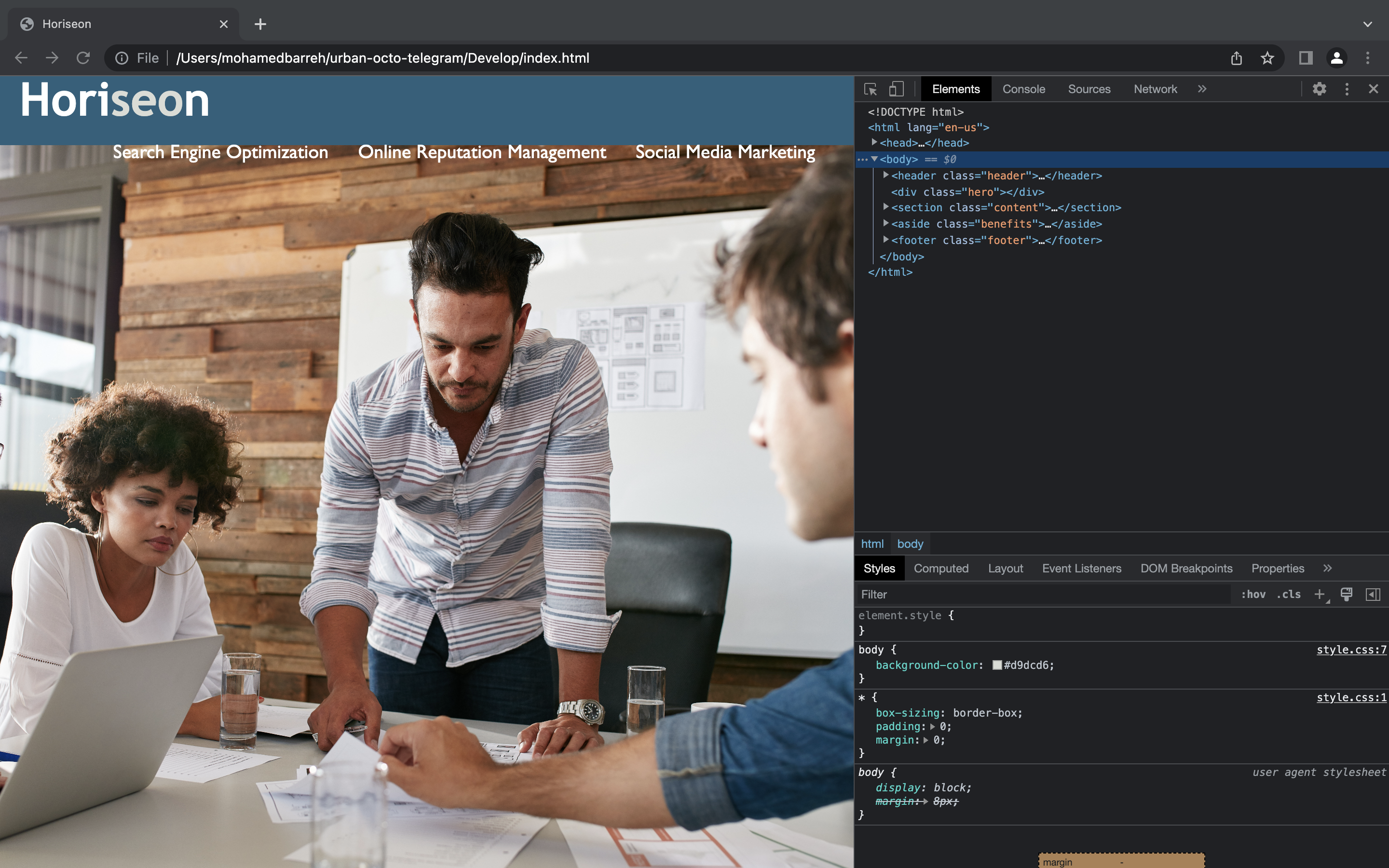Toggle the device toolbar icon
Image resolution: width=1389 pixels, height=868 pixels.
click(896, 89)
